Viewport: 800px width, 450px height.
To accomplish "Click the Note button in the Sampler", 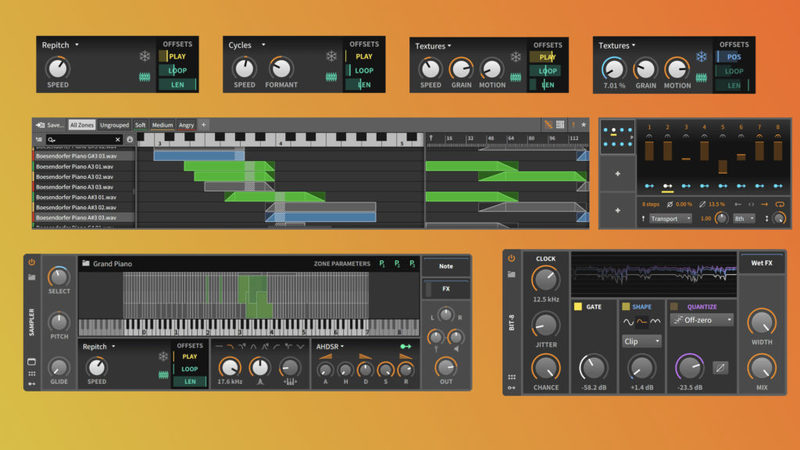I will (x=445, y=266).
